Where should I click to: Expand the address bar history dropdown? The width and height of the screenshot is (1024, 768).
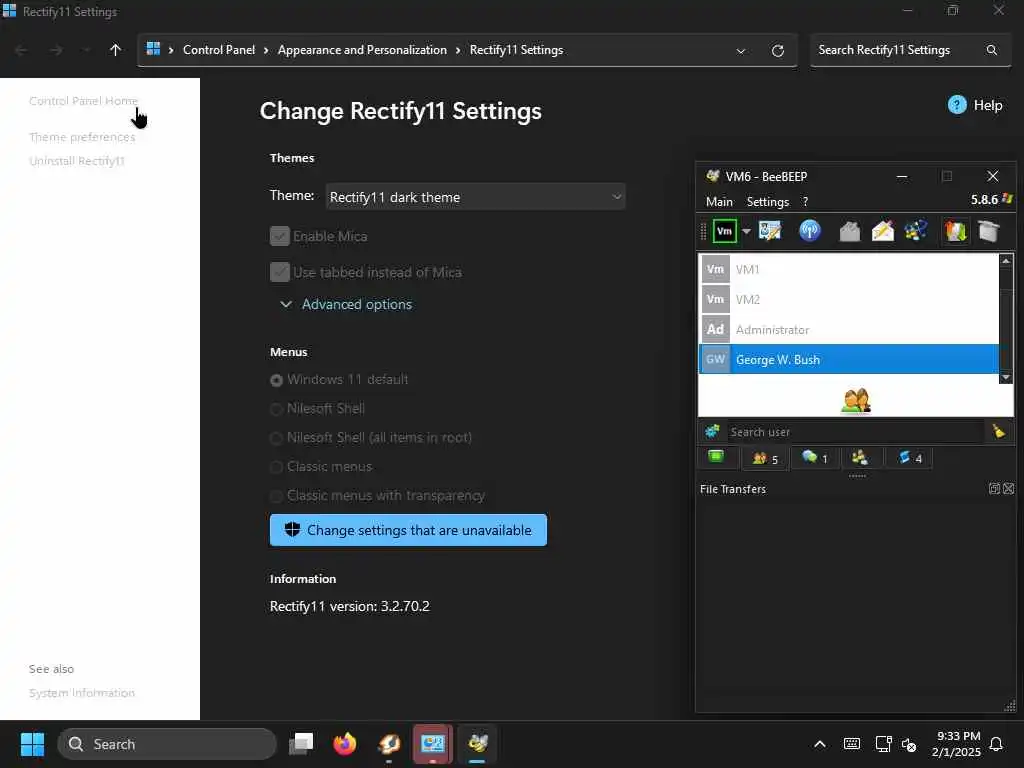click(x=741, y=51)
